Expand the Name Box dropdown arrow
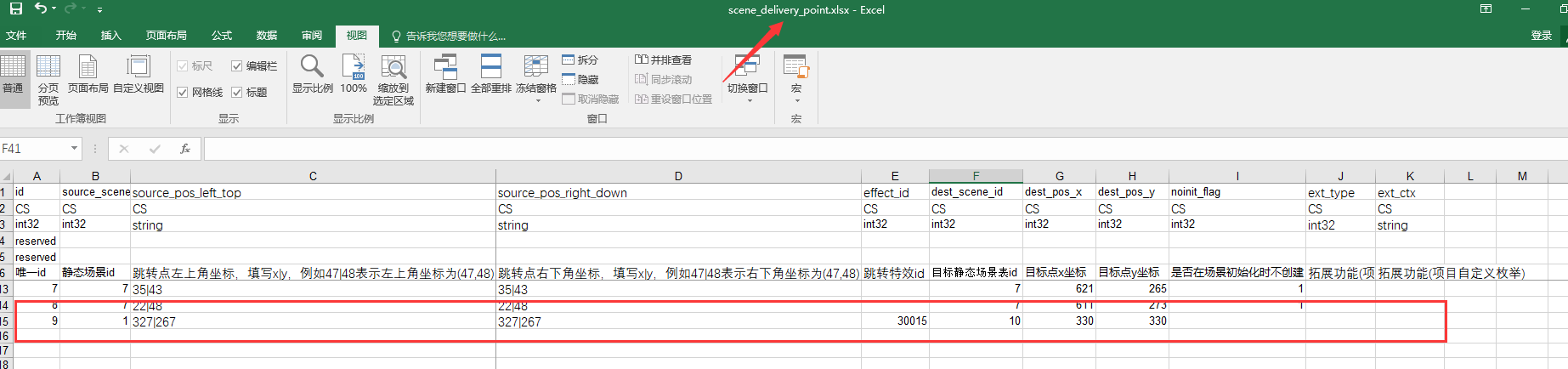The height and width of the screenshot is (369, 1568). pos(74,149)
